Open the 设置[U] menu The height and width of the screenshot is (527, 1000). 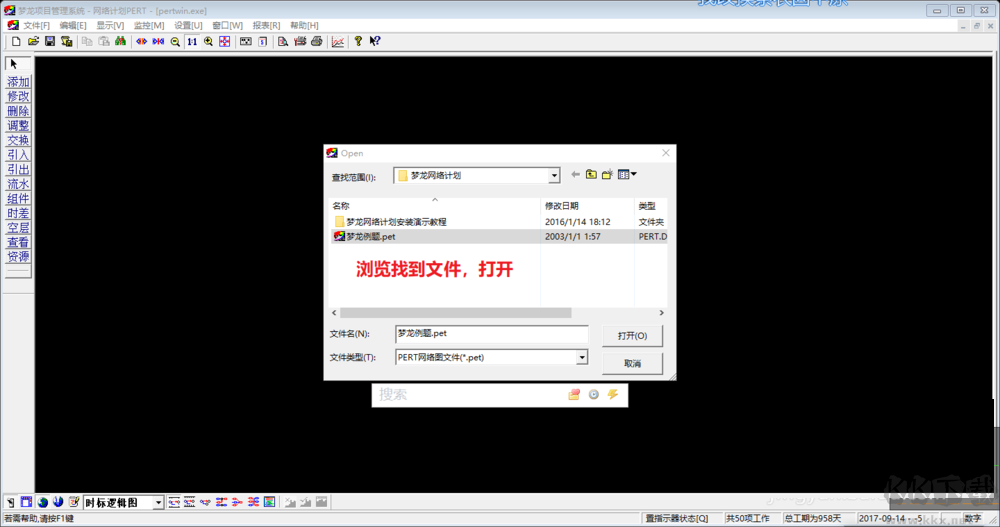pos(188,26)
